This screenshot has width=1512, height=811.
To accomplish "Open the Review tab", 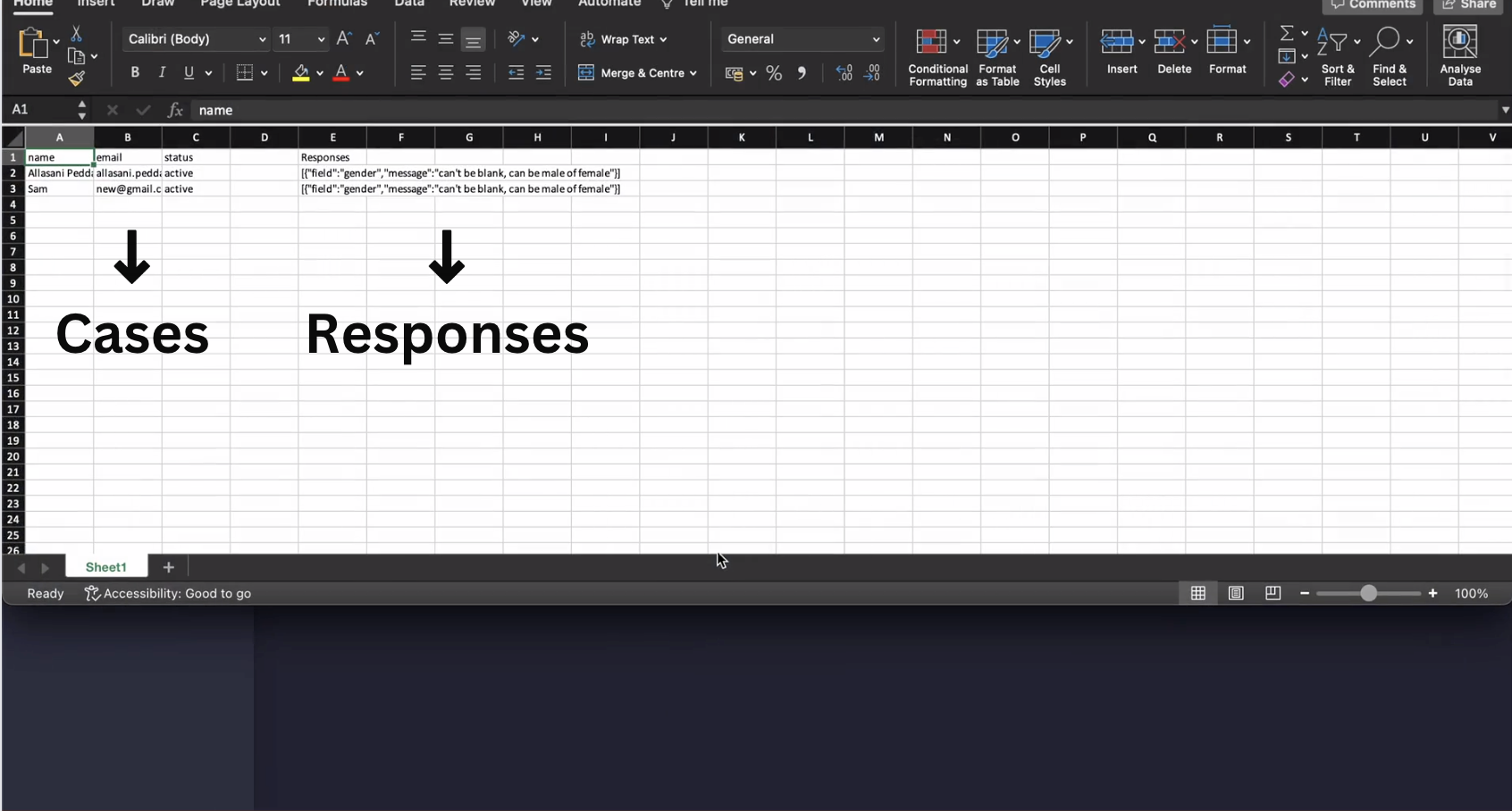I will click(x=472, y=4).
